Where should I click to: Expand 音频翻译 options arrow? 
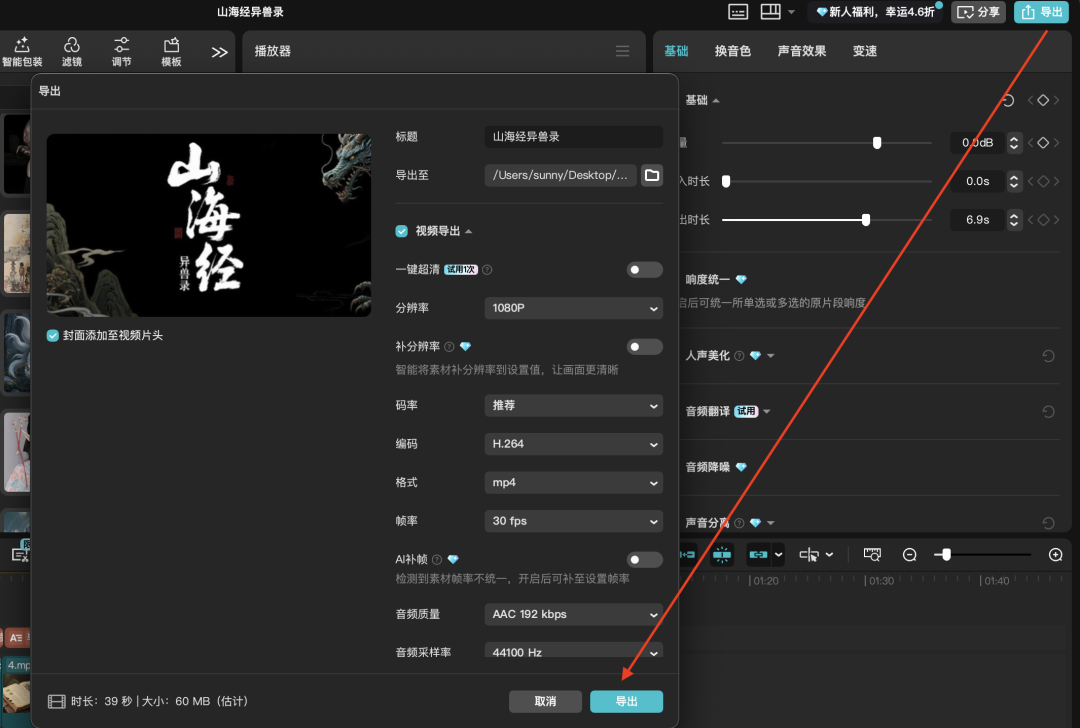pyautogui.click(x=767, y=412)
